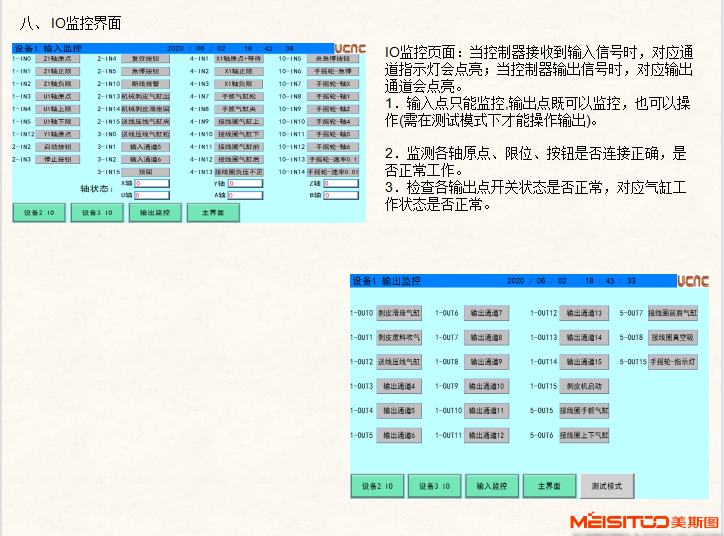Return to 主界面 from the input monitor panel

coord(212,213)
